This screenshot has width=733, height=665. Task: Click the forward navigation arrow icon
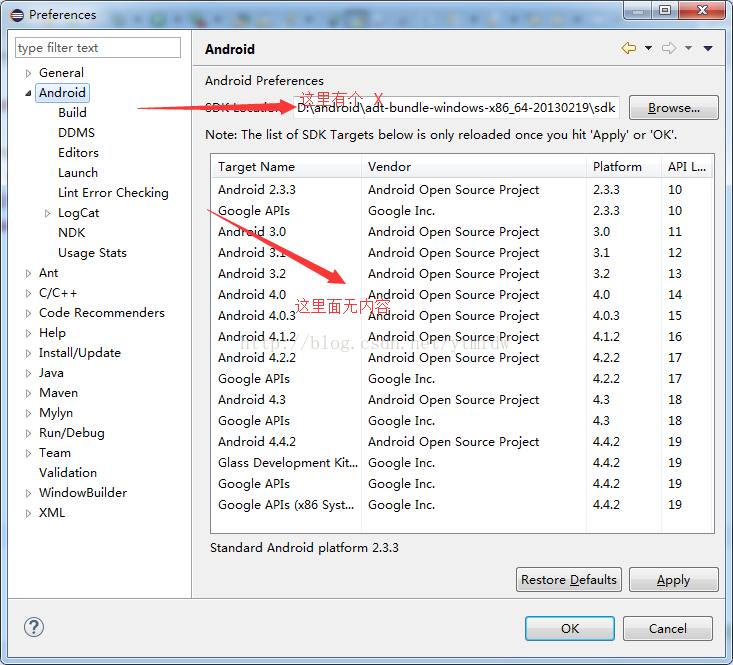tap(669, 48)
